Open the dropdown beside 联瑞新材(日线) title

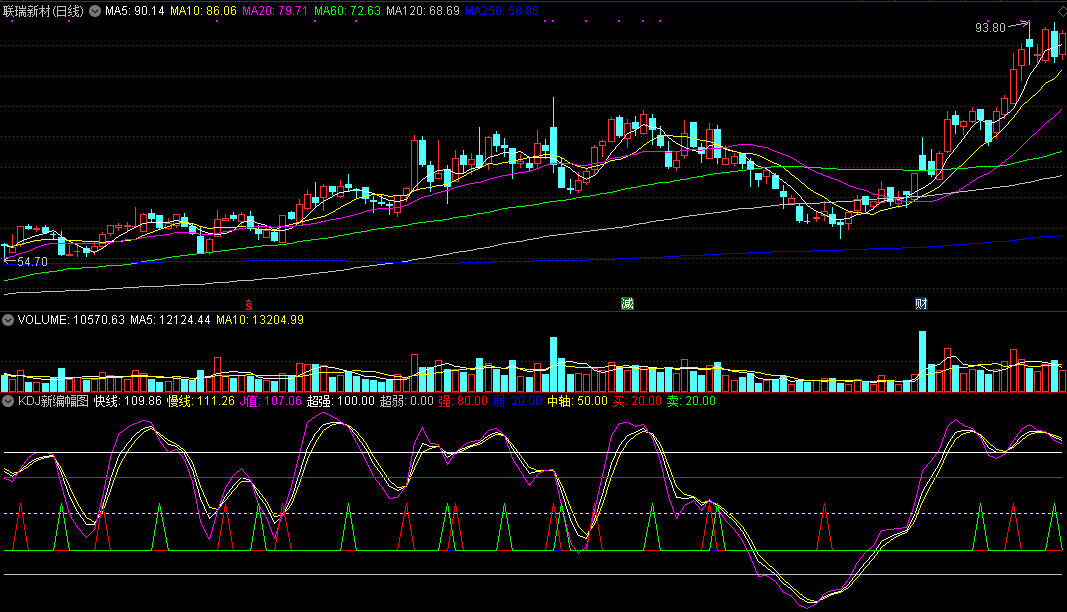[x=95, y=11]
